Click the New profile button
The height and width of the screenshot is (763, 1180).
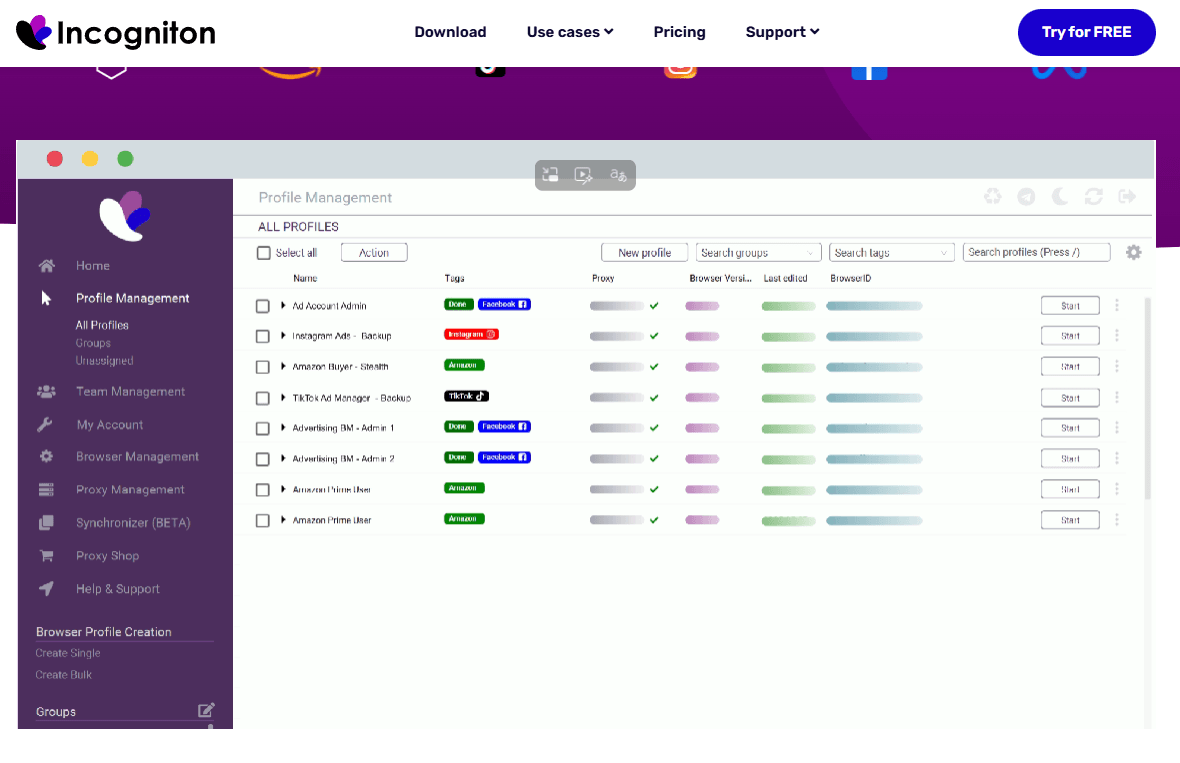pyautogui.click(x=644, y=253)
